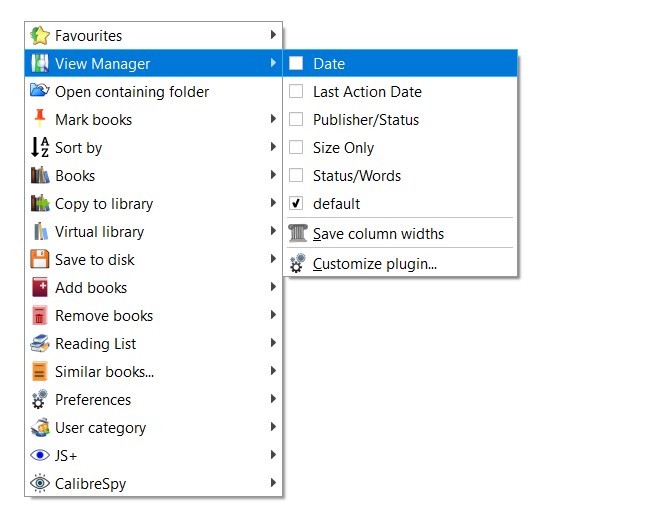Image resolution: width=661 pixels, height=518 pixels.
Task: Click the Mark books pin icon
Action: [40, 119]
